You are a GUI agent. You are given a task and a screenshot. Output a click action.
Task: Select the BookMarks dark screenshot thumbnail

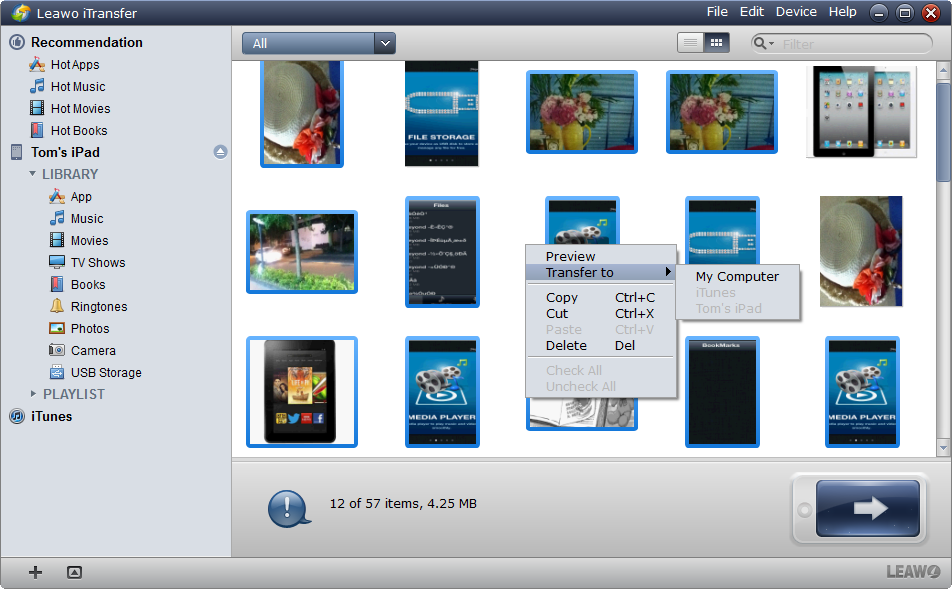pyautogui.click(x=722, y=392)
